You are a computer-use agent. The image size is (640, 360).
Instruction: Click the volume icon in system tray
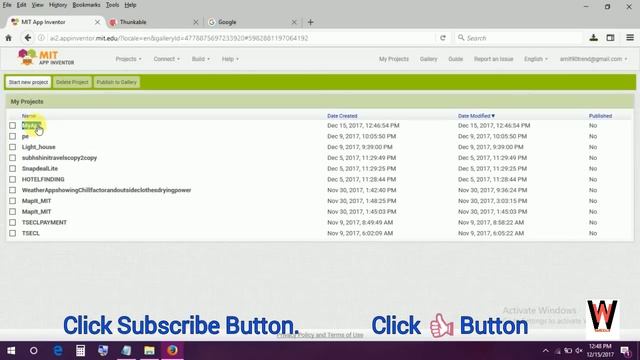click(x=579, y=351)
